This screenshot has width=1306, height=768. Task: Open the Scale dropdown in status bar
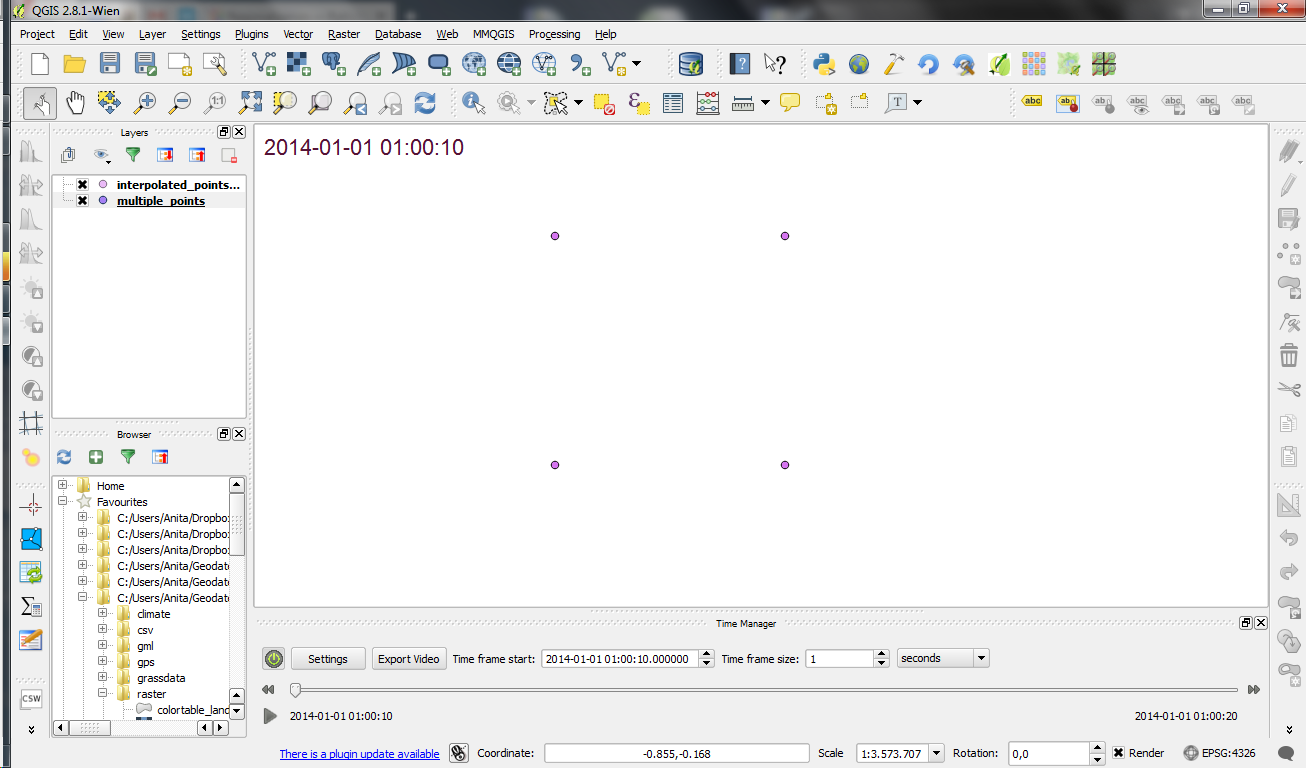[936, 753]
